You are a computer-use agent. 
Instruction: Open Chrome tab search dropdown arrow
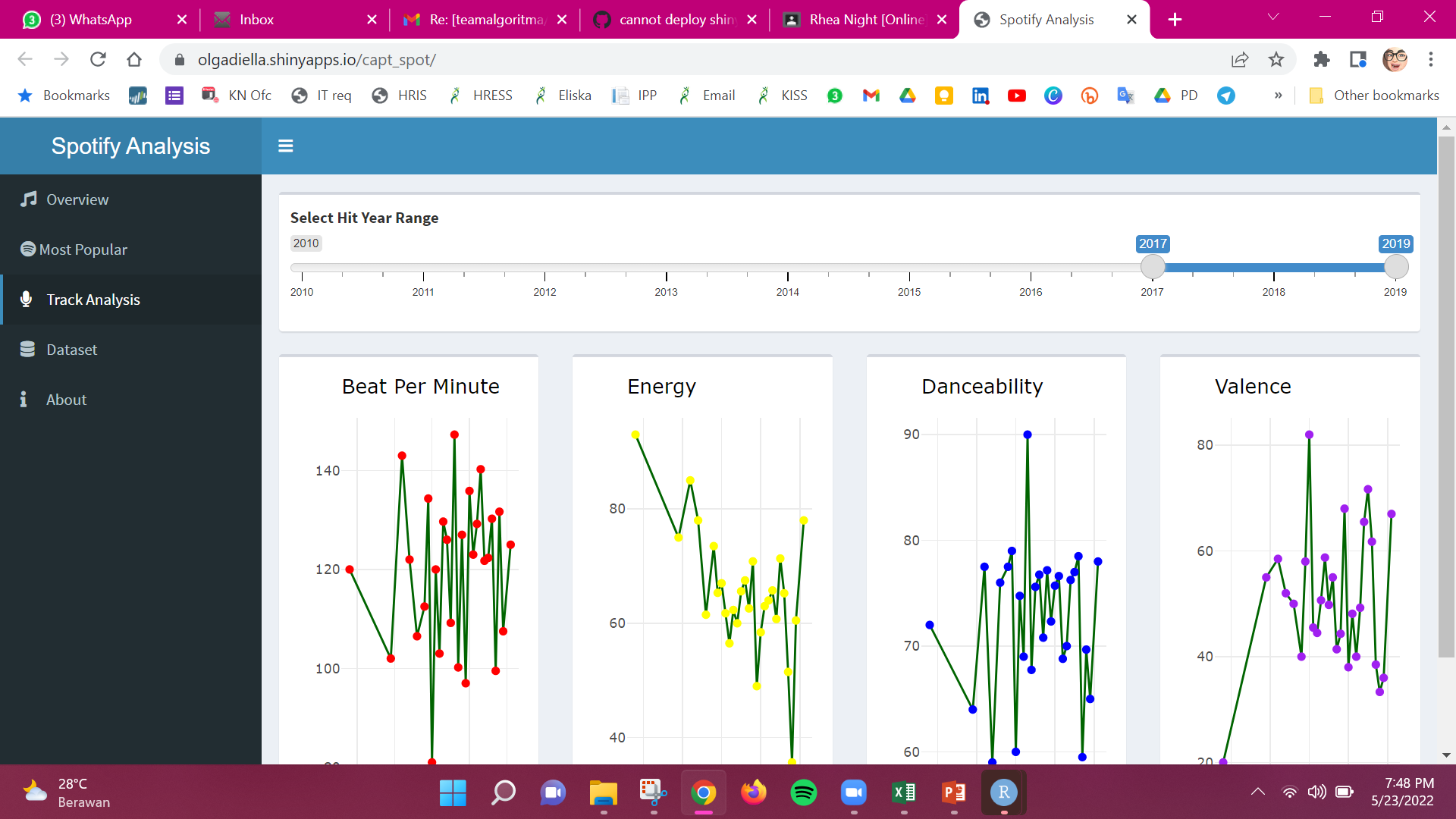click(x=1273, y=17)
